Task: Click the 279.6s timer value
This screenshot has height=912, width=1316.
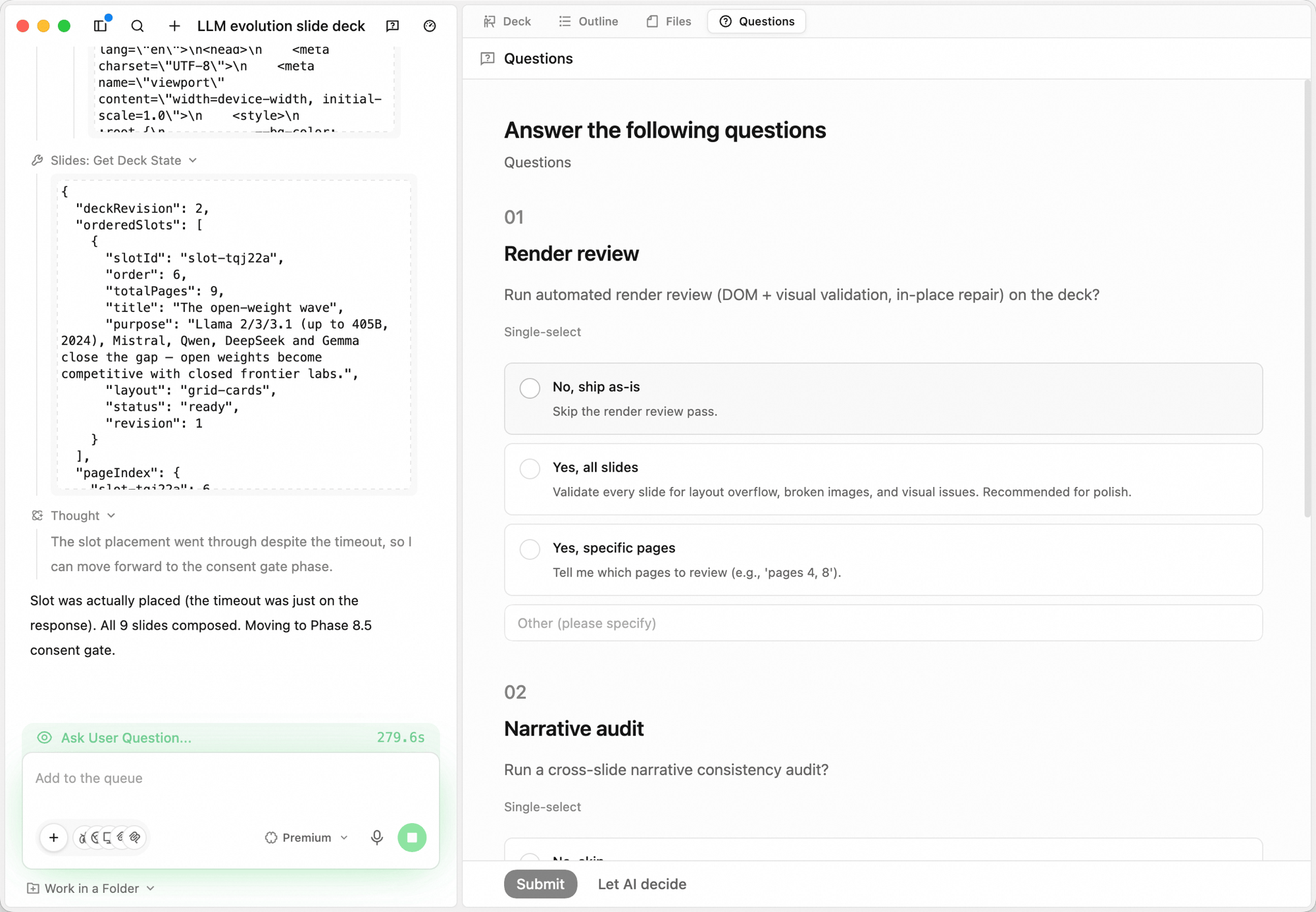Action: coord(401,738)
